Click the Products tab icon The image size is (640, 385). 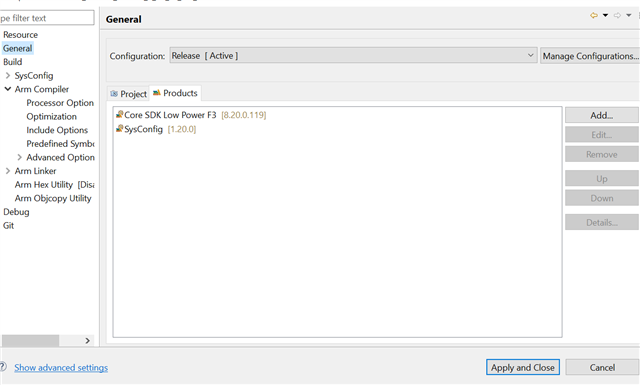click(157, 93)
